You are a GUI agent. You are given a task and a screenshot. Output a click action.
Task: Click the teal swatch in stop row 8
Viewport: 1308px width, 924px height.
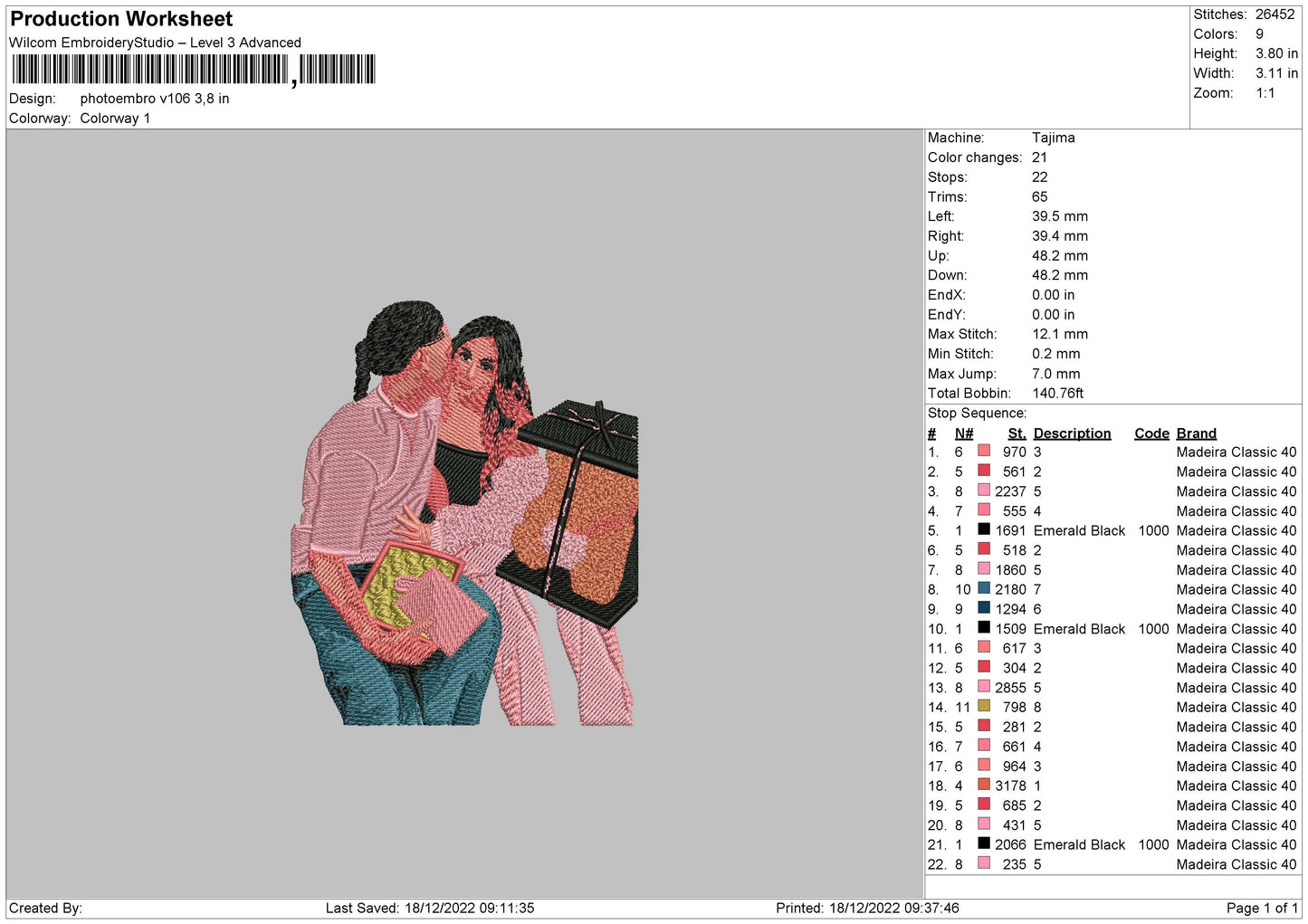[x=984, y=588]
